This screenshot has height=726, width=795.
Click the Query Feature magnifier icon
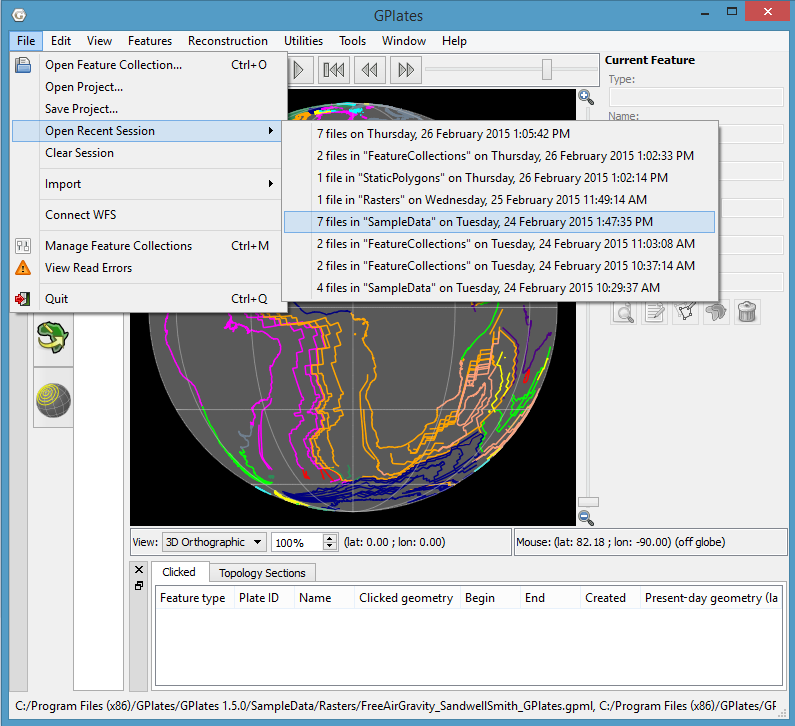click(624, 311)
